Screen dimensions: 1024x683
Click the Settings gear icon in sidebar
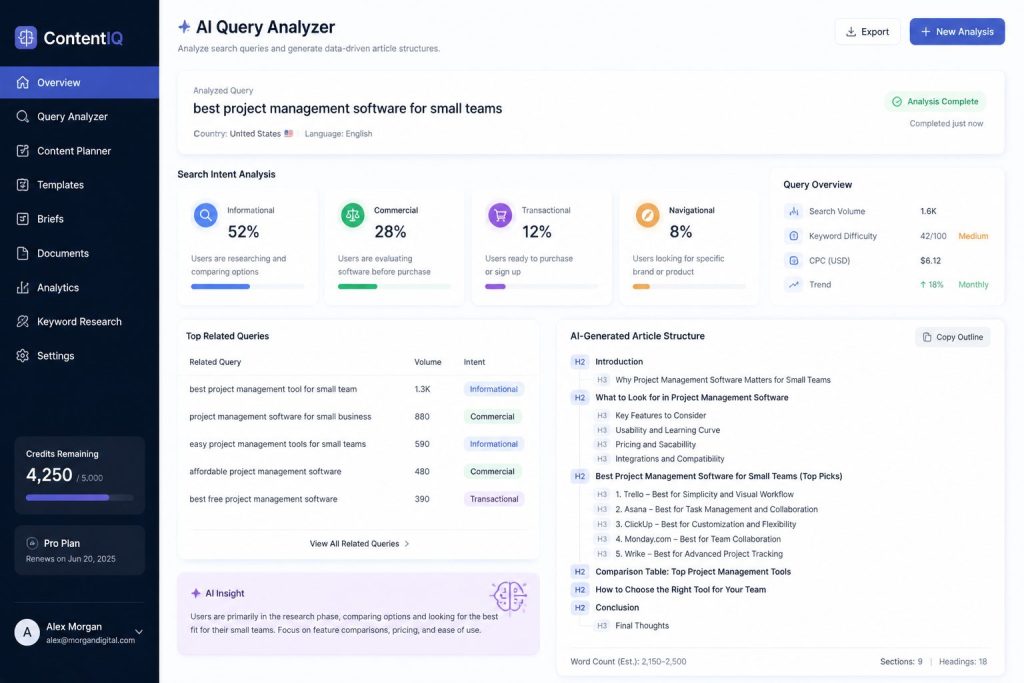23,356
